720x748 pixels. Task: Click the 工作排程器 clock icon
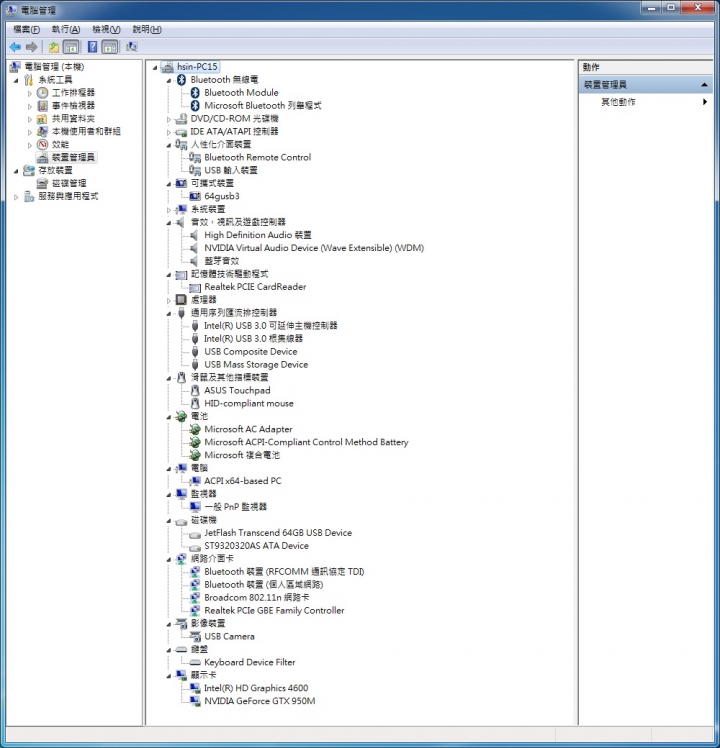42,93
